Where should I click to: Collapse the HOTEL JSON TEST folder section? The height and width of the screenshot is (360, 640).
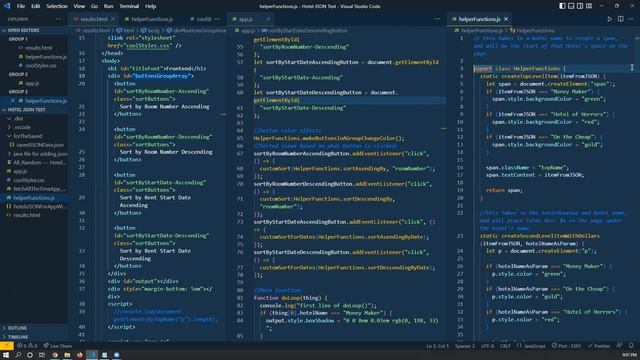[x=27, y=110]
